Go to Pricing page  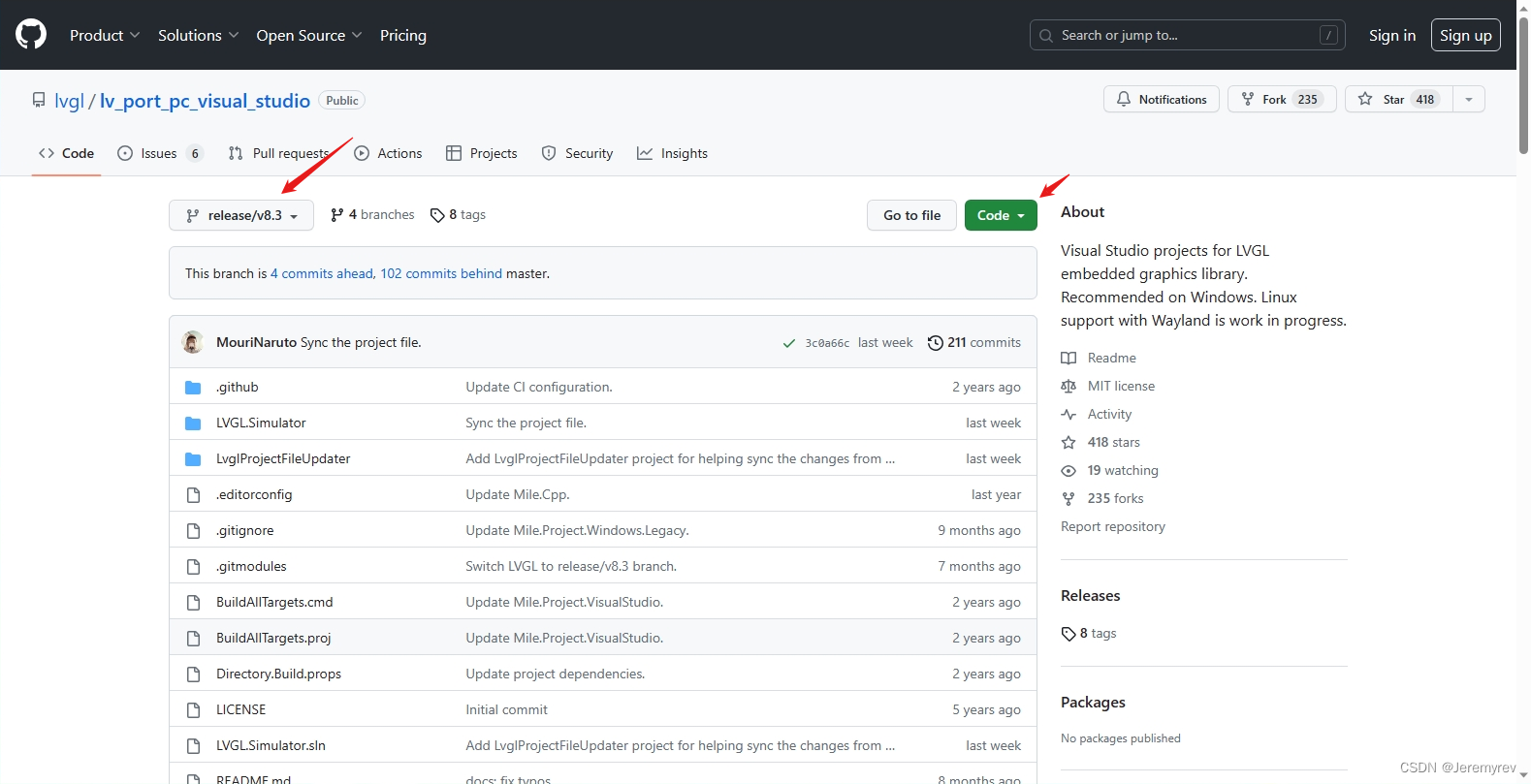[403, 35]
